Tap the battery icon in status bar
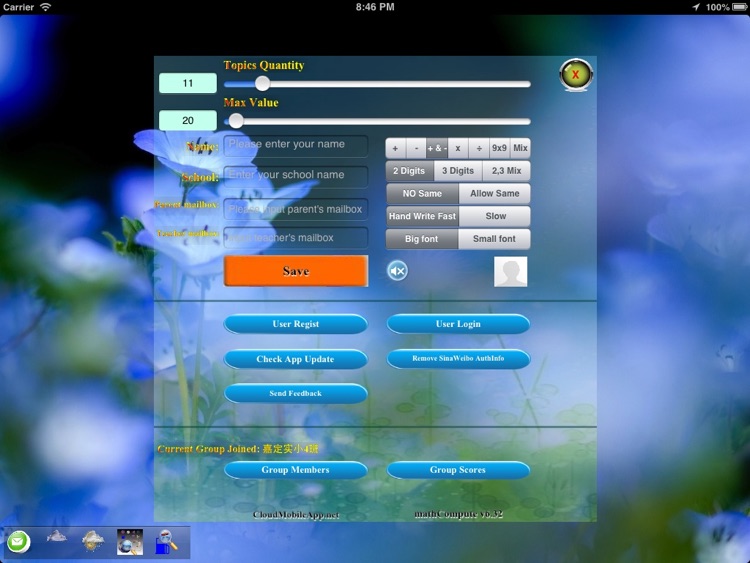The width and height of the screenshot is (750, 563). [x=739, y=7]
